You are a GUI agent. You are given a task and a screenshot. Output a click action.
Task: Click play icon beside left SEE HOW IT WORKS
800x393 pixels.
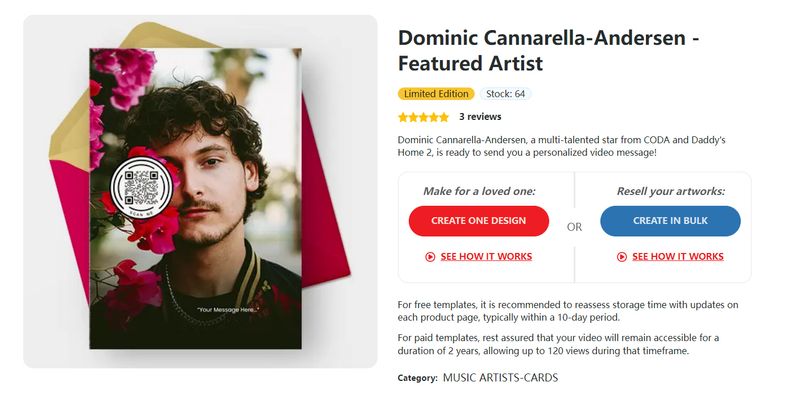430,257
